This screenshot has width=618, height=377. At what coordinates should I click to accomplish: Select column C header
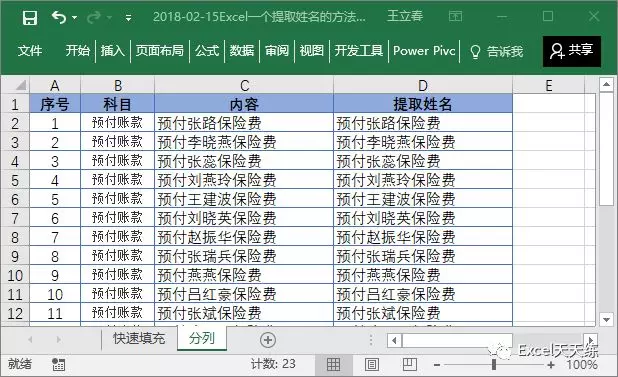(x=244, y=85)
